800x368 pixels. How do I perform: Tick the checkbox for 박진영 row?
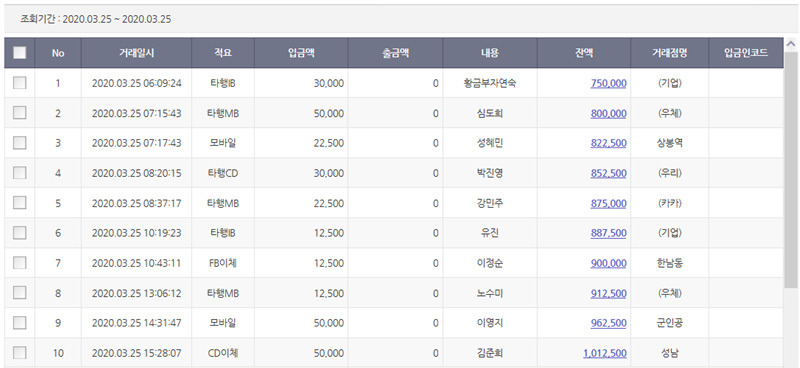19,173
